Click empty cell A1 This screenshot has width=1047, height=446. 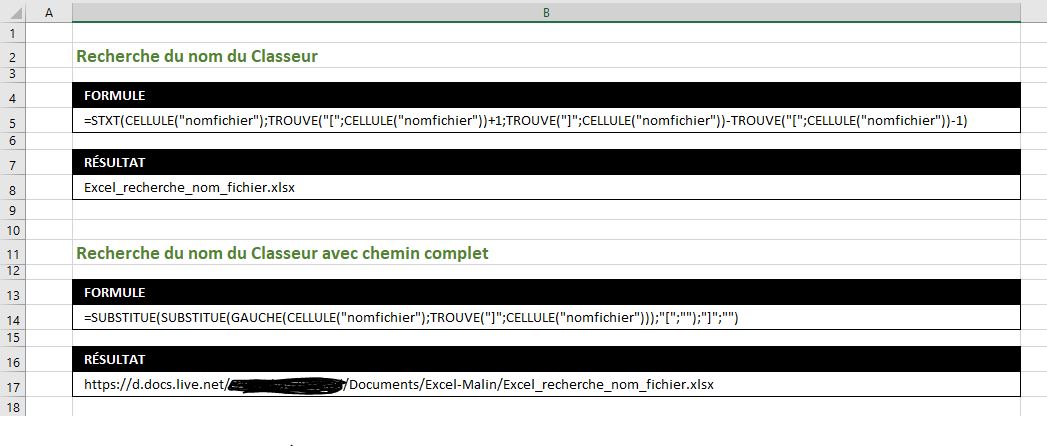tap(49, 34)
